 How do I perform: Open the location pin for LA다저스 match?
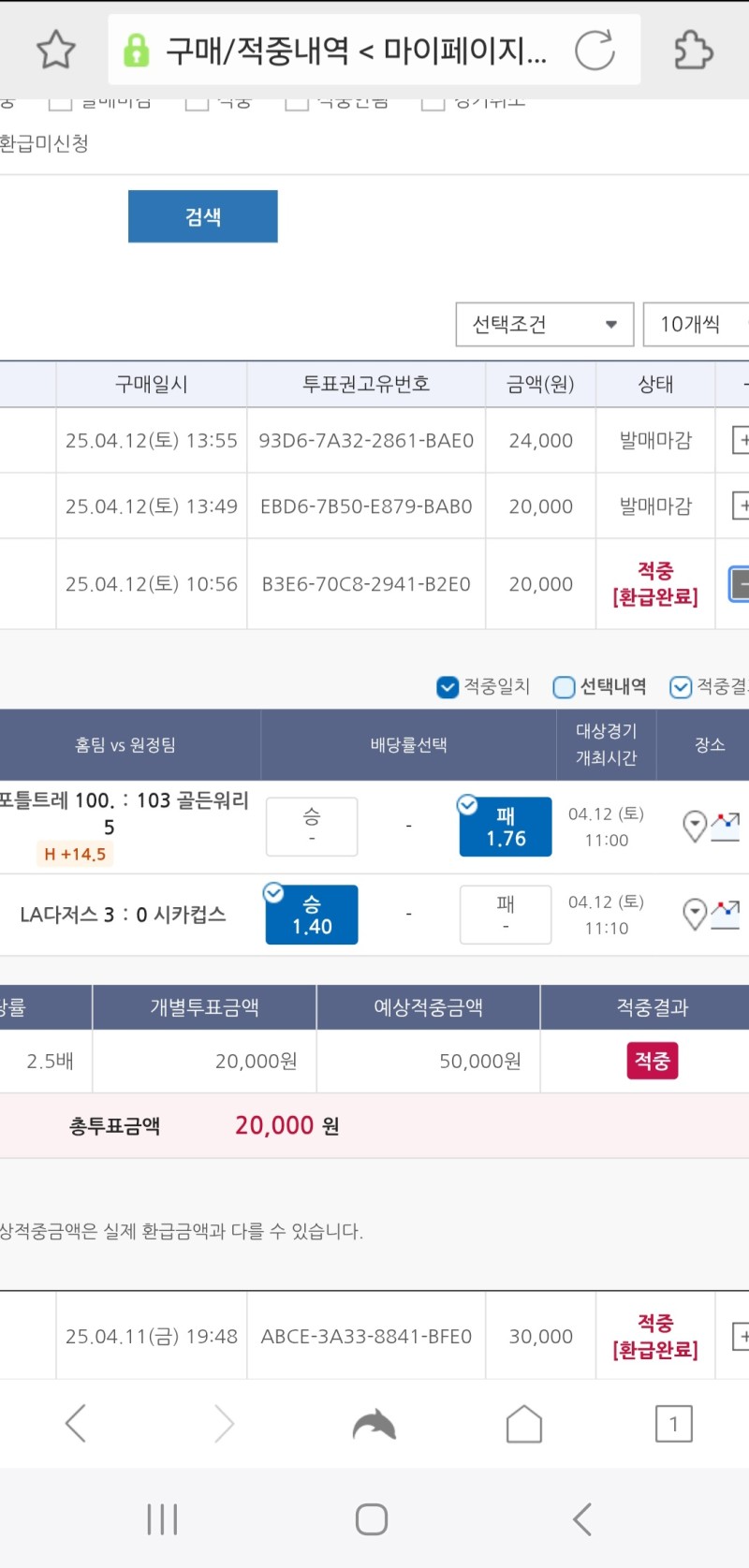695,914
